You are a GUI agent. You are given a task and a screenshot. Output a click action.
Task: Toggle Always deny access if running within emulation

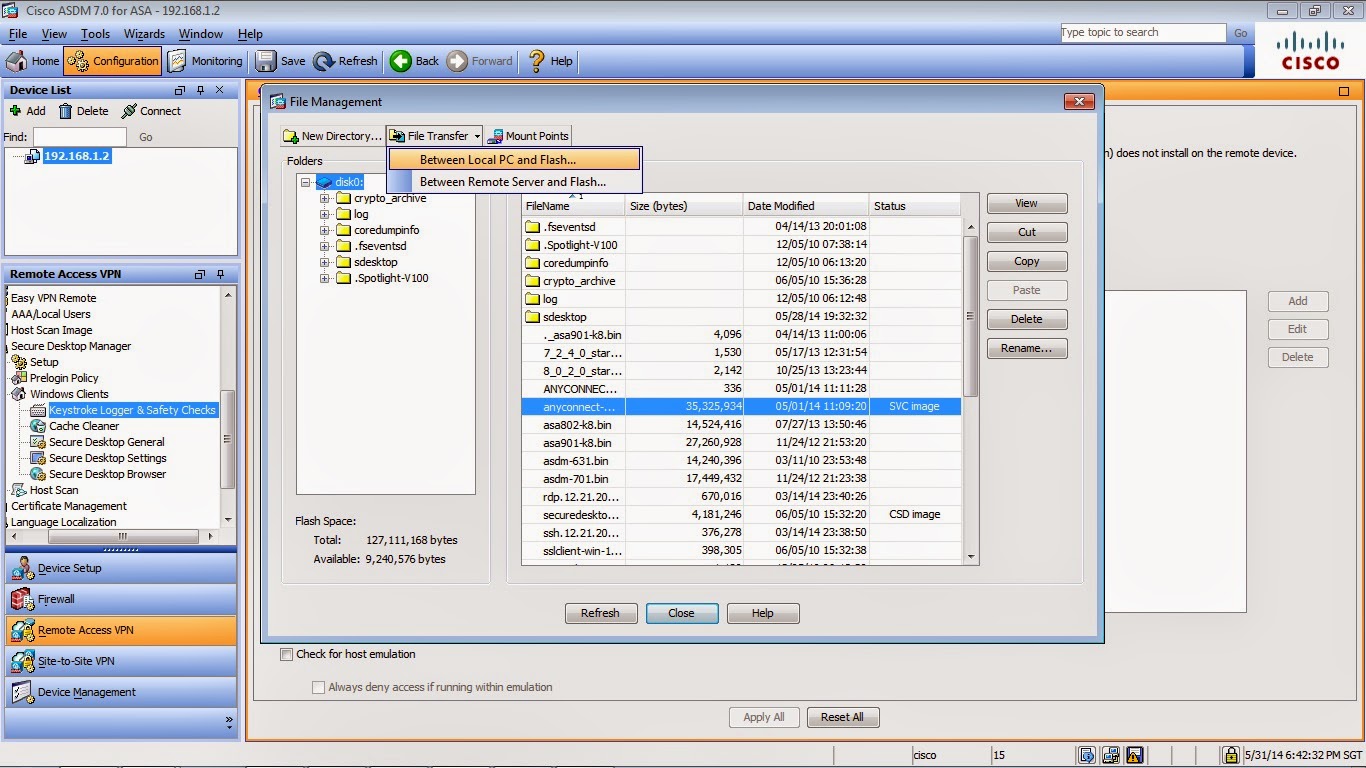click(x=318, y=687)
